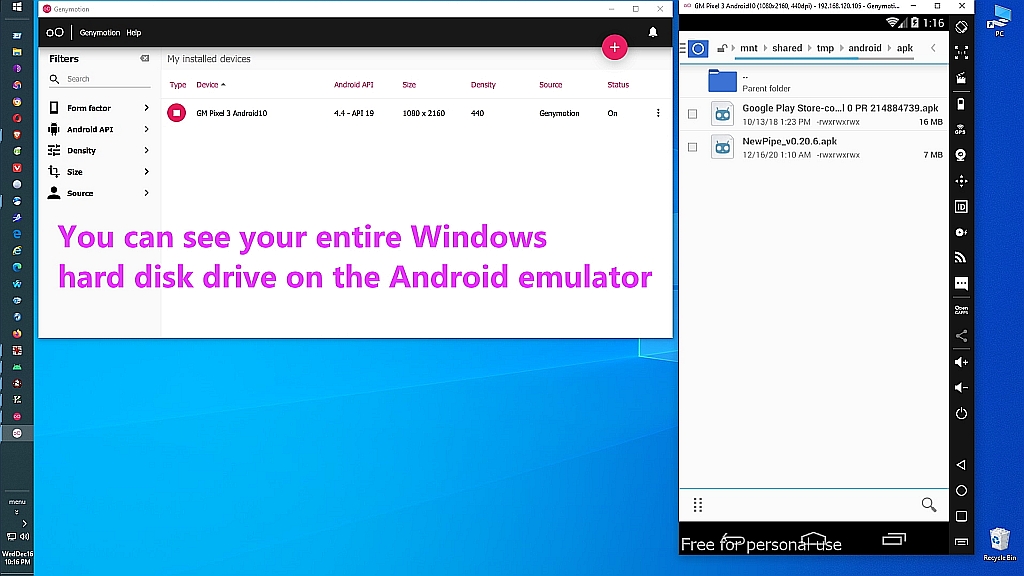Click the breadcrumb collapse chevron at right

coord(933,48)
